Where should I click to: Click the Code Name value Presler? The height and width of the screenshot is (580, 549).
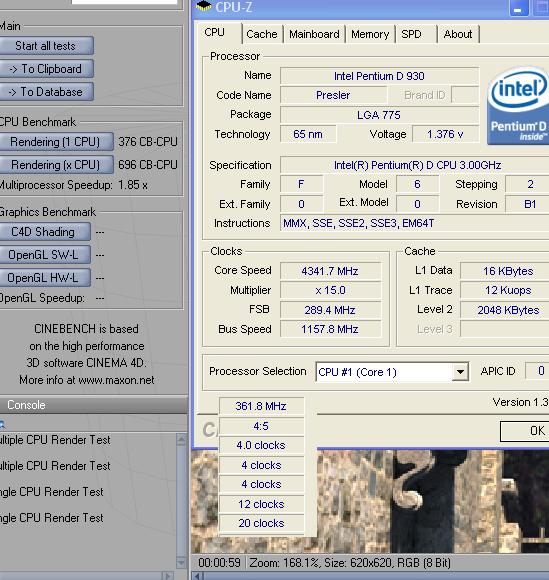[333, 95]
